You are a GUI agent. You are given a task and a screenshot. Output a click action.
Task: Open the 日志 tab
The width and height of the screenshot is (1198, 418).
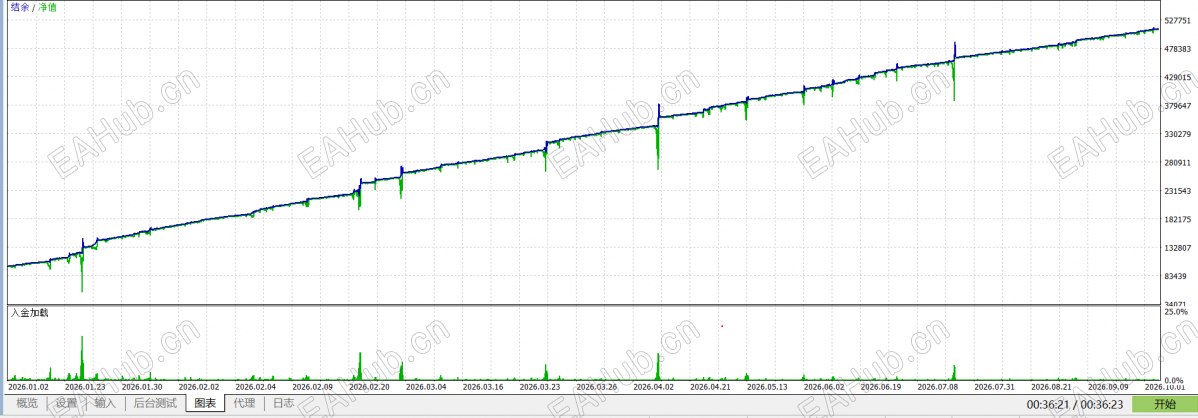point(283,403)
